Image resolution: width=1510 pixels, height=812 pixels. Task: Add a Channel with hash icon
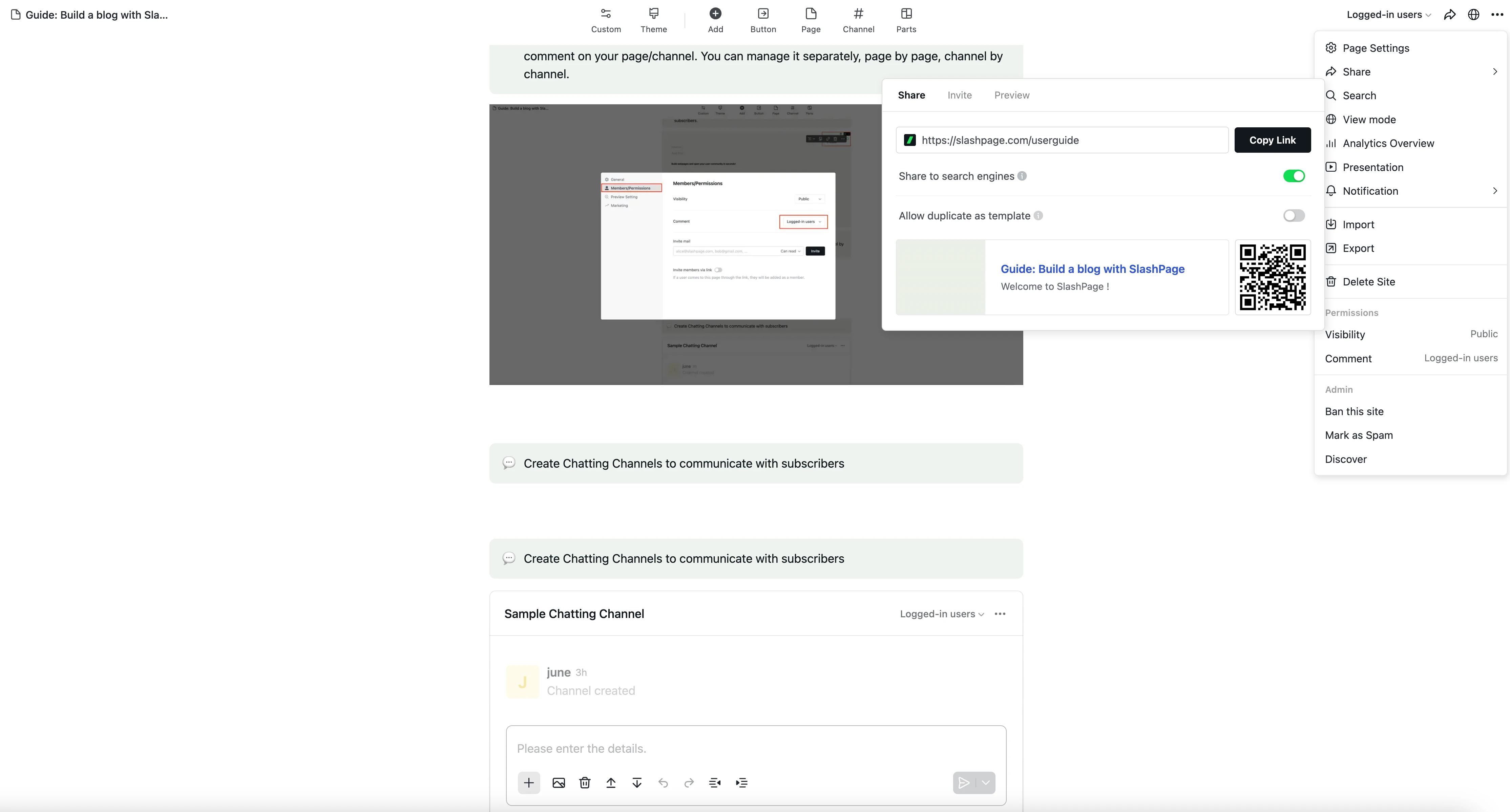click(x=858, y=21)
